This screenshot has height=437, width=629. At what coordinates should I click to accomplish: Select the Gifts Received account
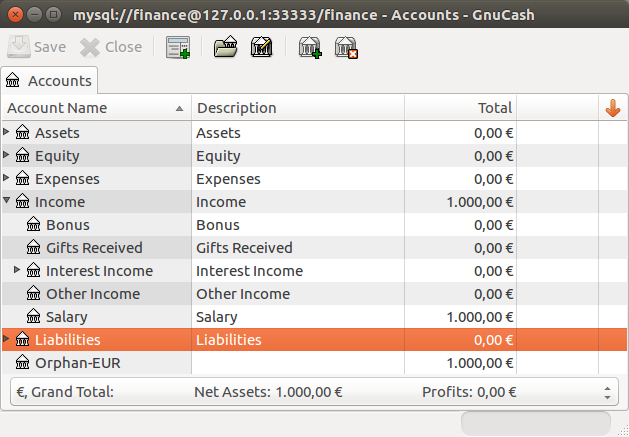pos(314,248)
